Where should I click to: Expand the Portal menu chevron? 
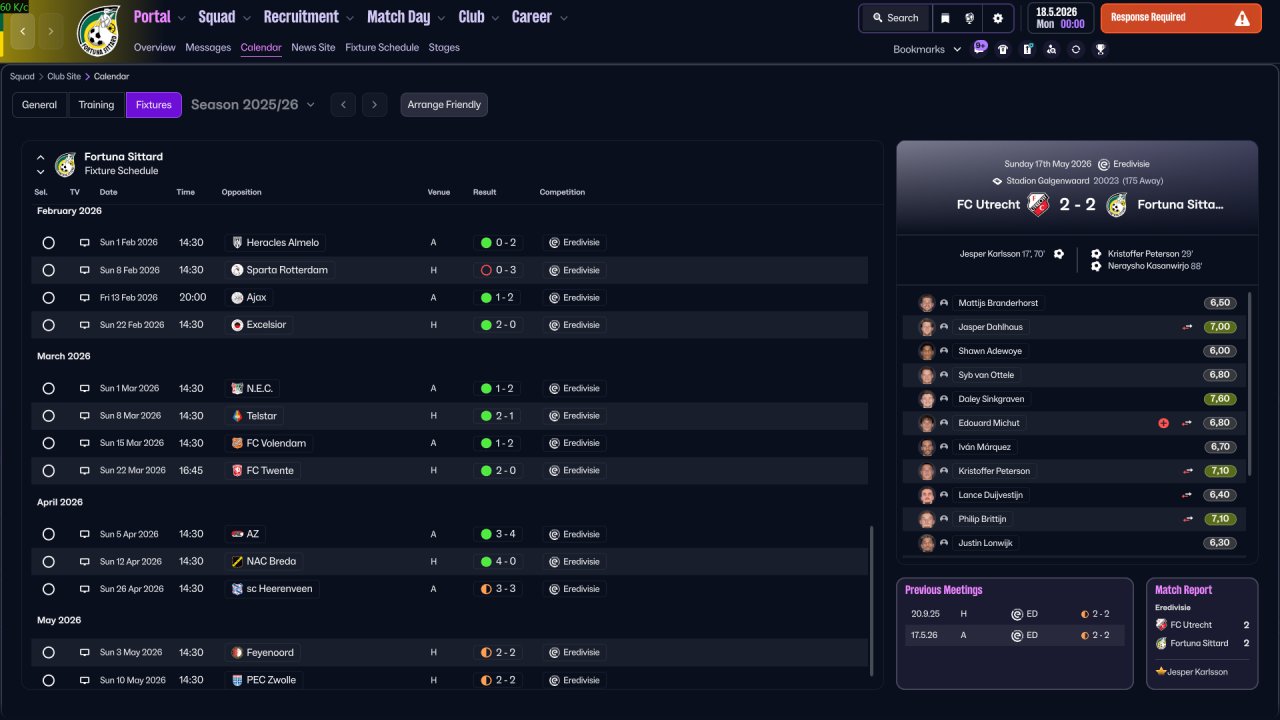tap(181, 18)
